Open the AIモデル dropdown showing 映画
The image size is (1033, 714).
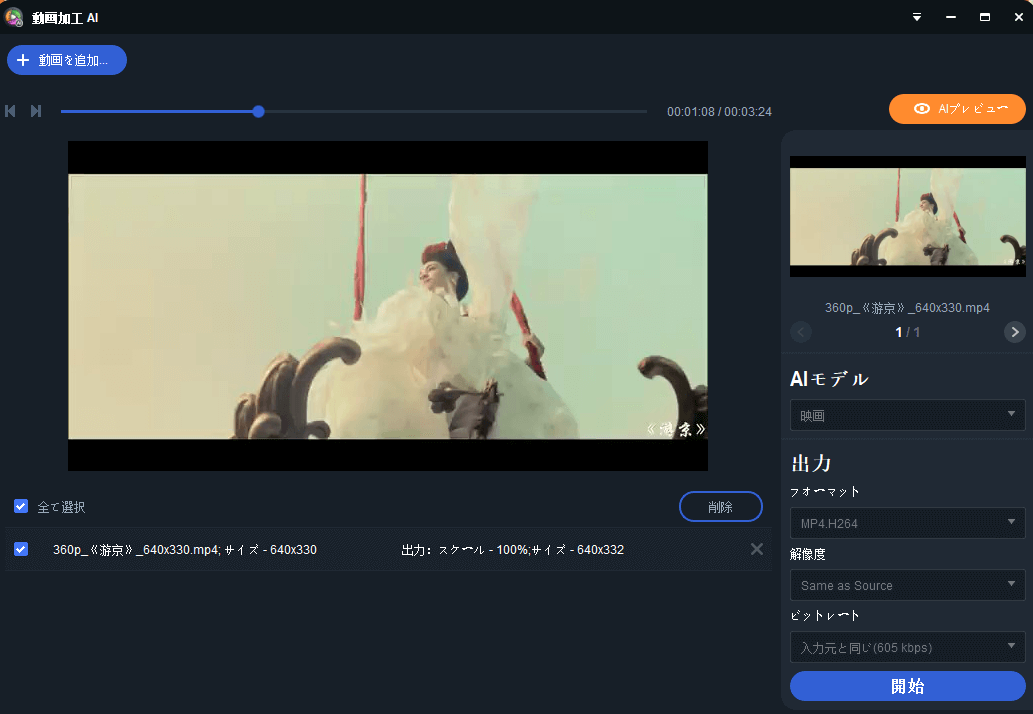point(907,414)
